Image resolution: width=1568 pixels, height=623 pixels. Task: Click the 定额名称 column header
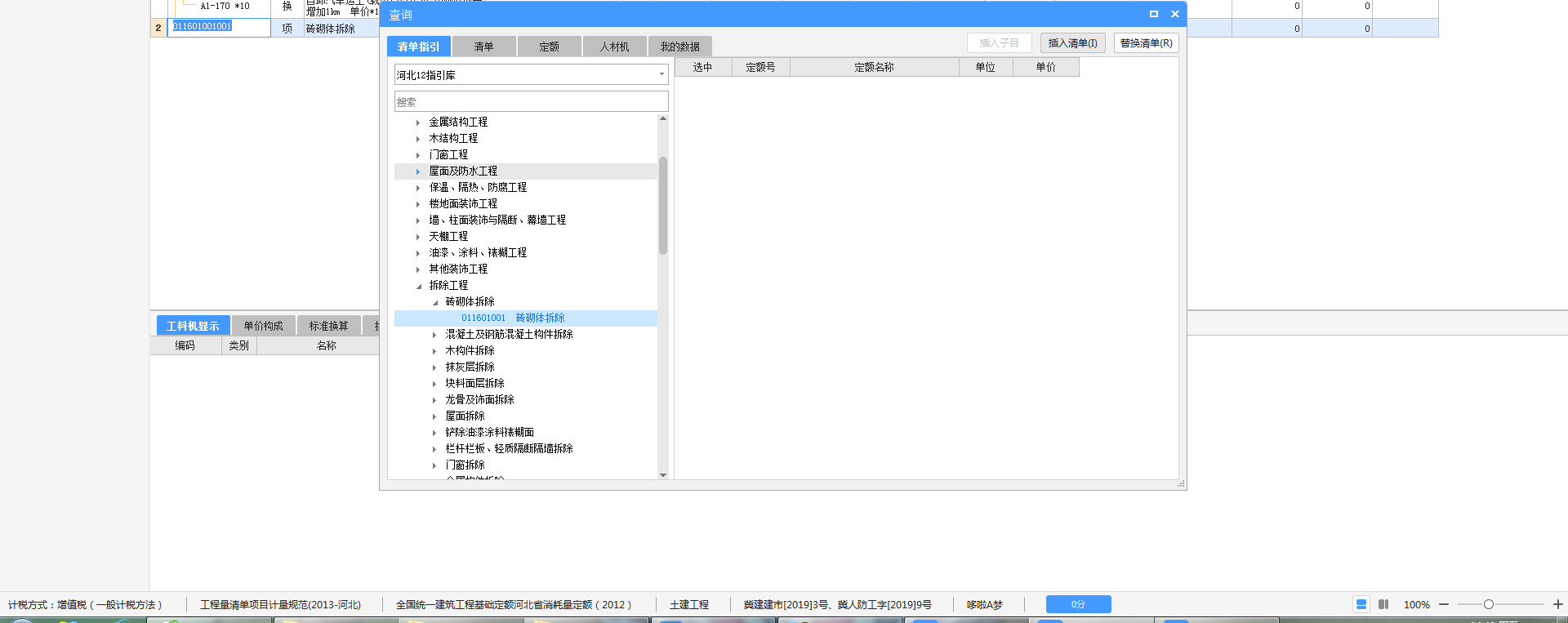point(874,67)
